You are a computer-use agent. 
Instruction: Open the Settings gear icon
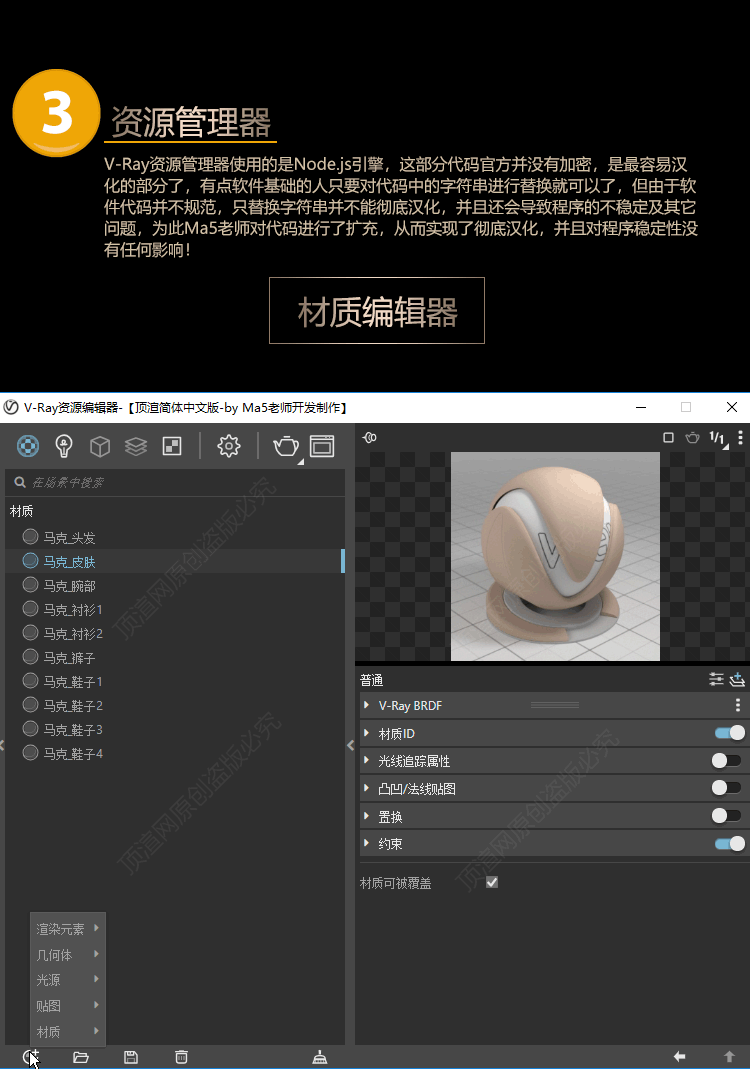228,446
